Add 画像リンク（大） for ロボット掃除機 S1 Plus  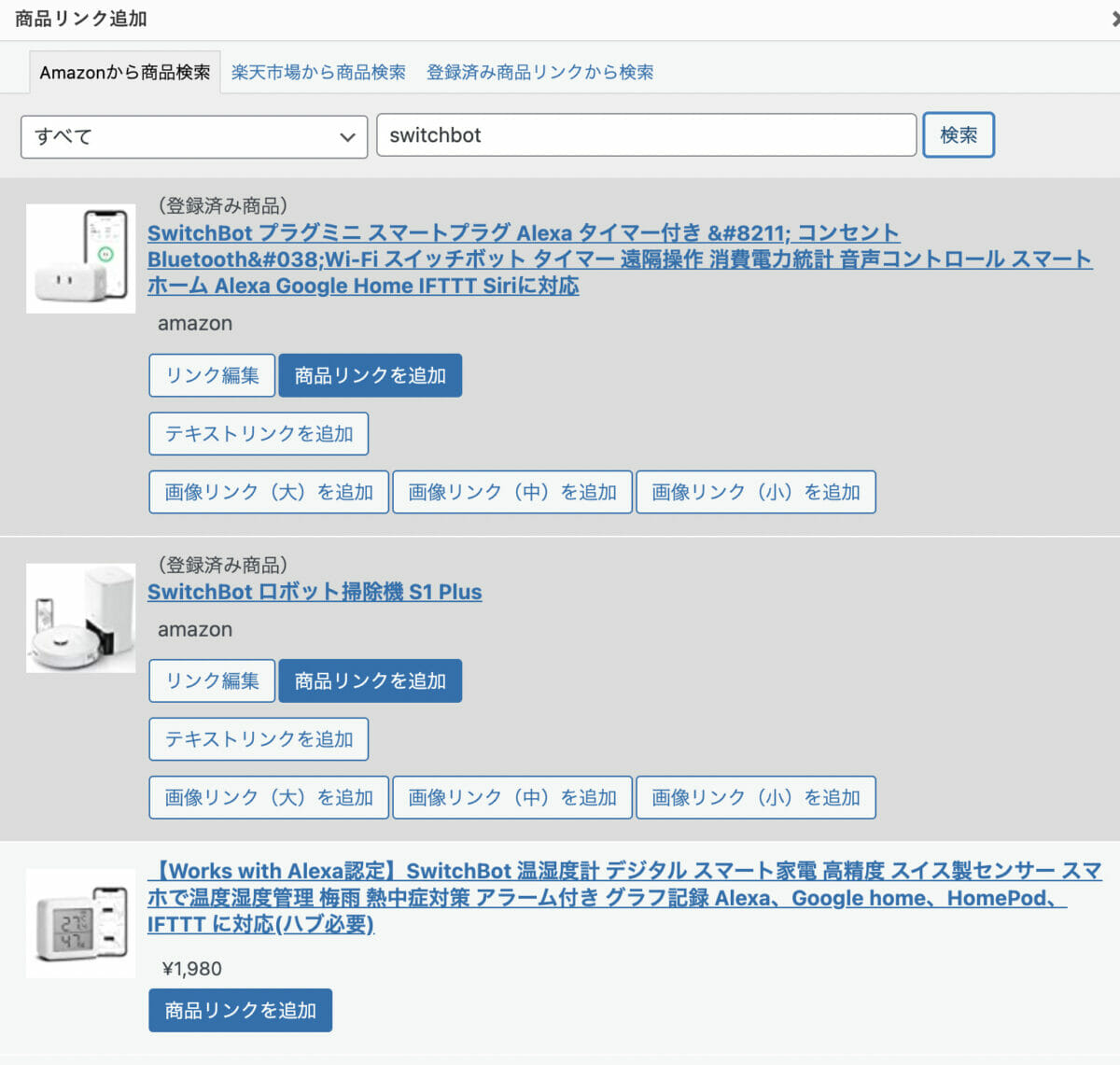click(x=269, y=797)
